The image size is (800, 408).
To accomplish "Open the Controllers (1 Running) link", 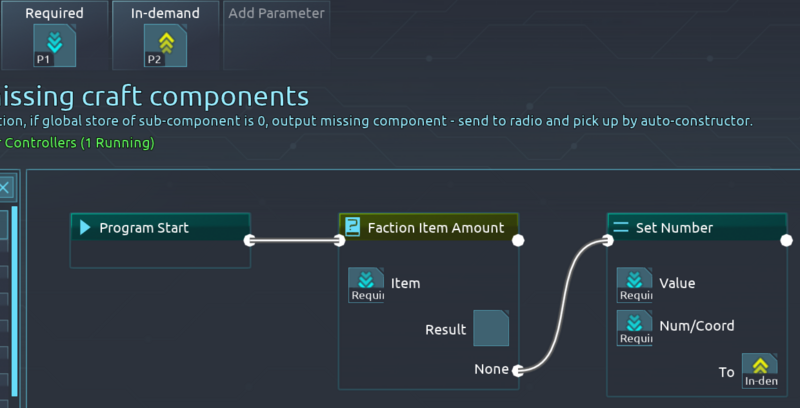I will tap(80, 143).
